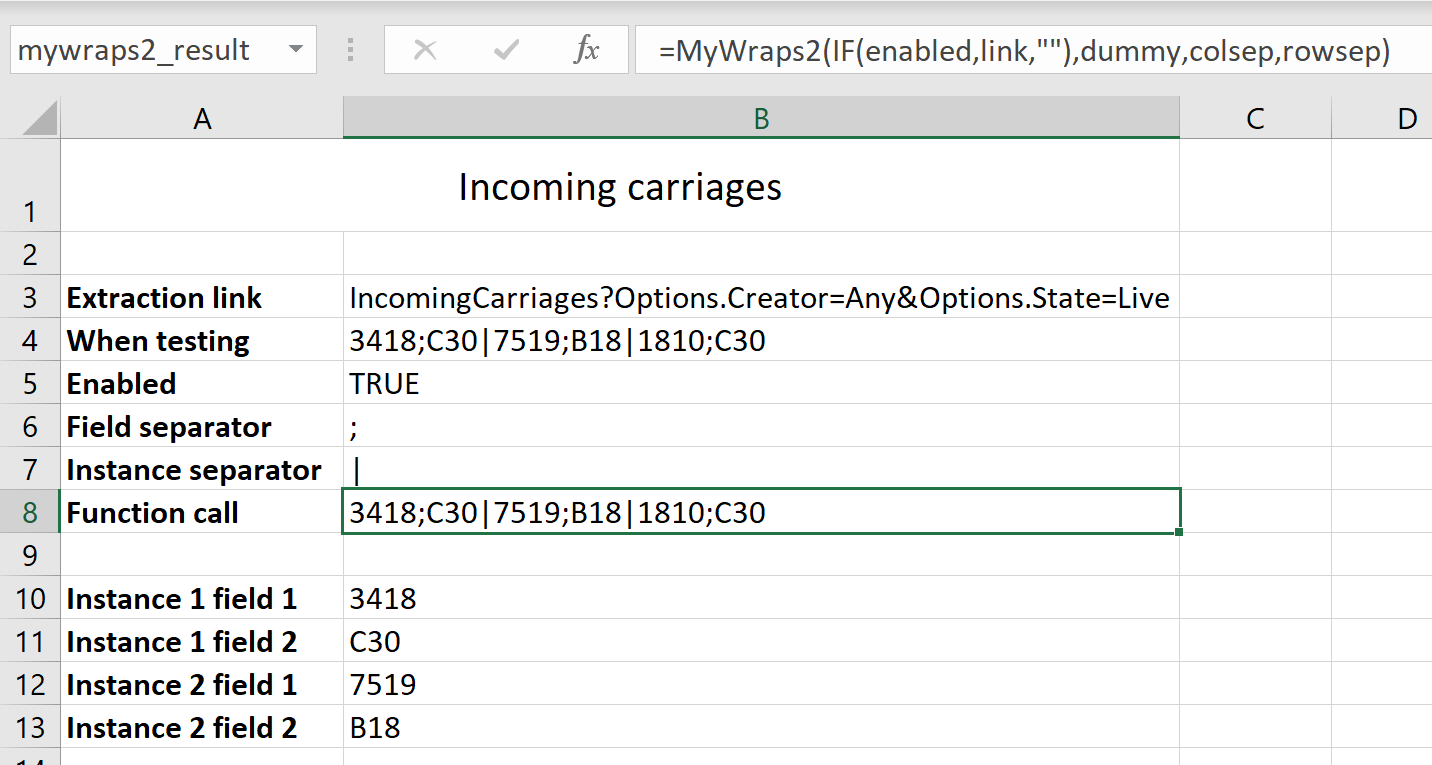Viewport: 1432px width, 765px height.
Task: Select row 1 header
Action: click(31, 211)
